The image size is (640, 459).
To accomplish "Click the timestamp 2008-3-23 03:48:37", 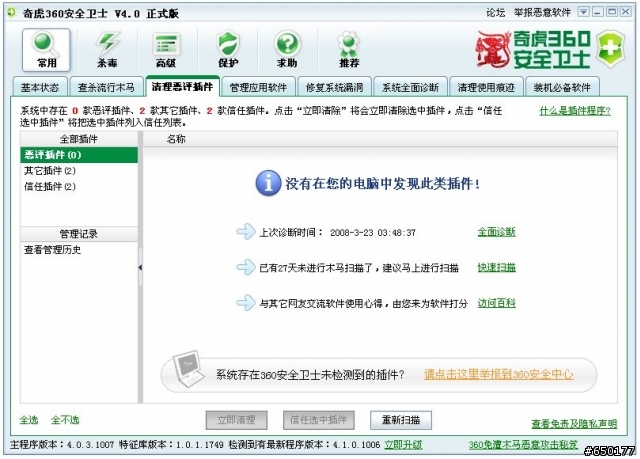I will pos(373,233).
